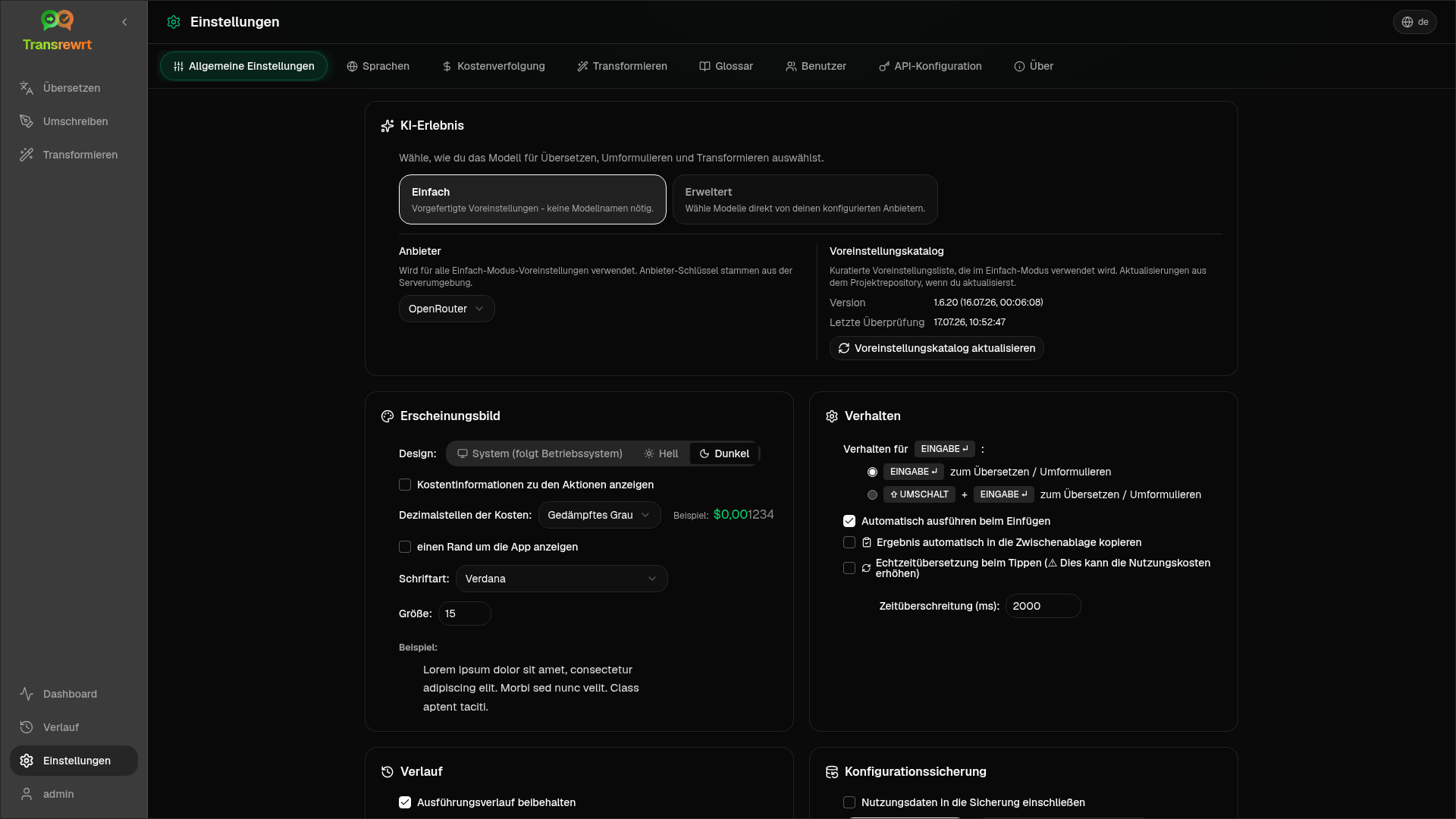
Task: Open Dashboard in the sidebar
Action: tap(74, 694)
